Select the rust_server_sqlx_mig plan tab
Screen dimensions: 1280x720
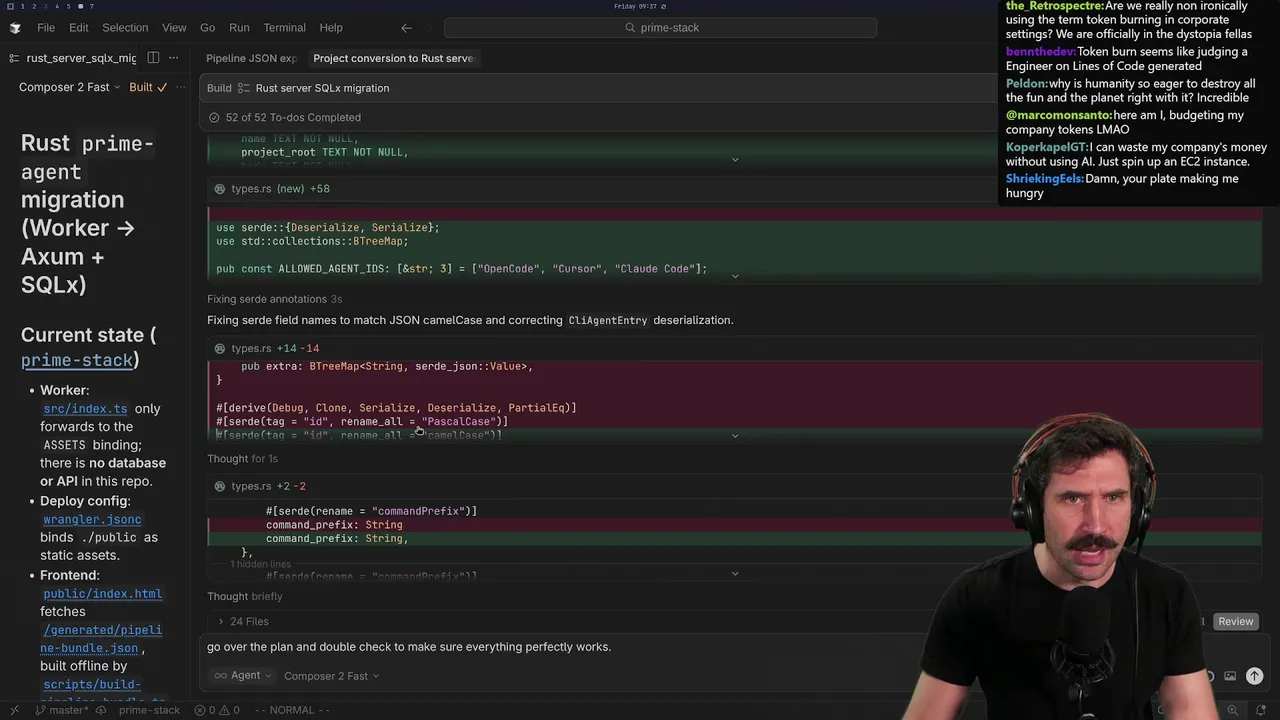pyautogui.click(x=81, y=58)
